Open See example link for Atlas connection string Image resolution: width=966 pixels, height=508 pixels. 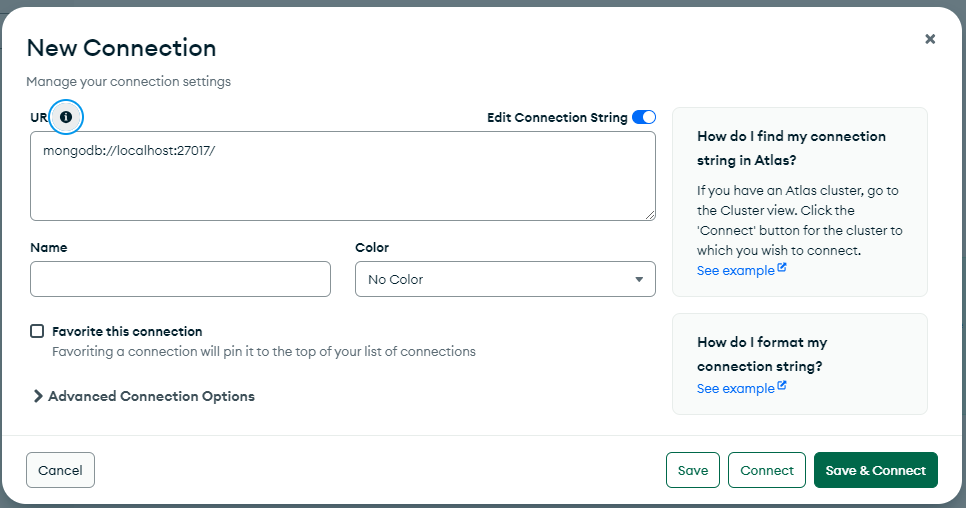pyautogui.click(x=735, y=271)
